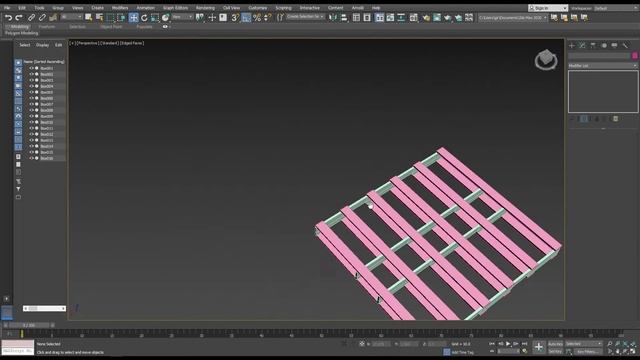Switch to the Hierarchy command panel tab

[x=593, y=45]
